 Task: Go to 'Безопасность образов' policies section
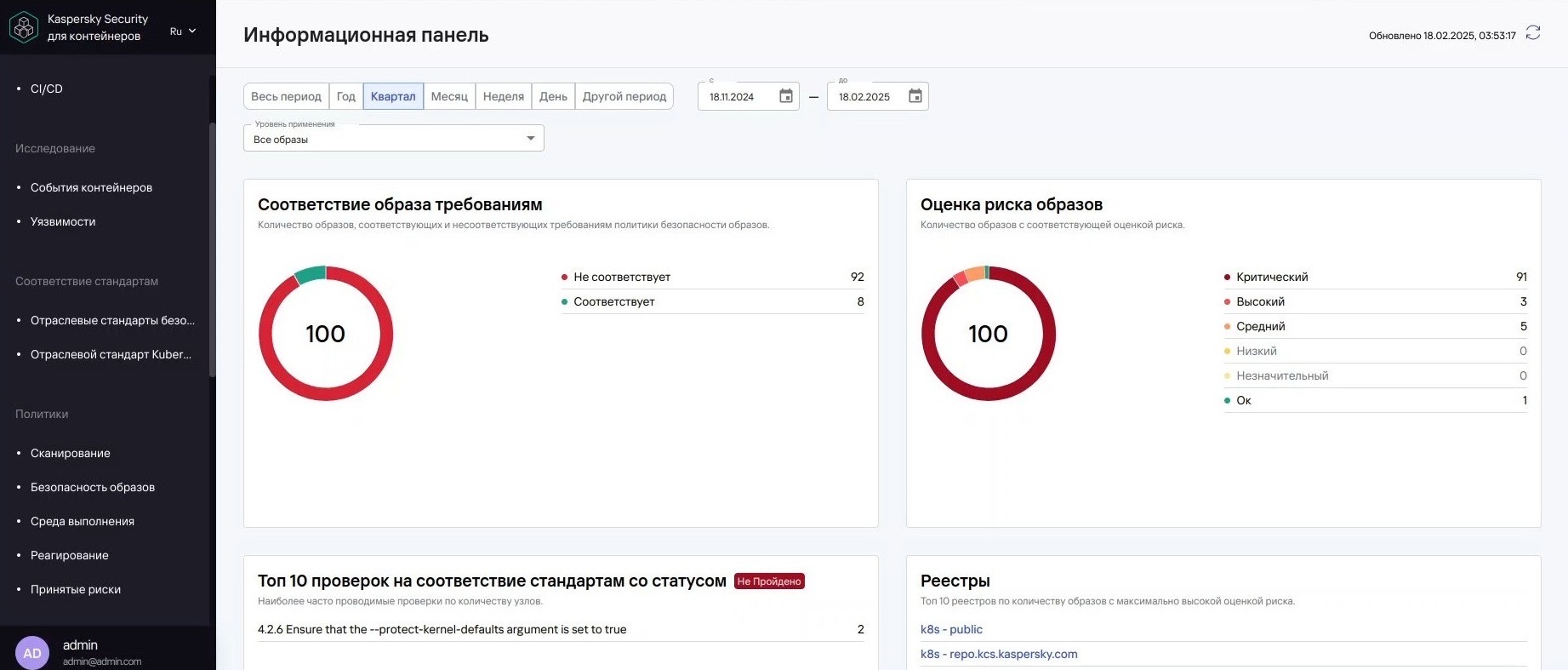coord(93,487)
